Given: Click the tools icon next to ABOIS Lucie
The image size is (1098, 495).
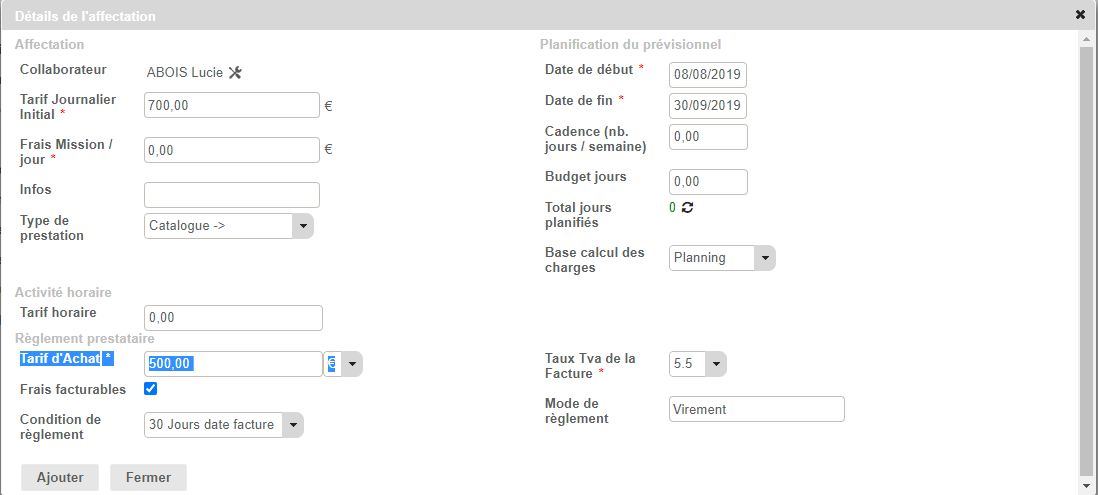Looking at the screenshot, I should coord(236,72).
